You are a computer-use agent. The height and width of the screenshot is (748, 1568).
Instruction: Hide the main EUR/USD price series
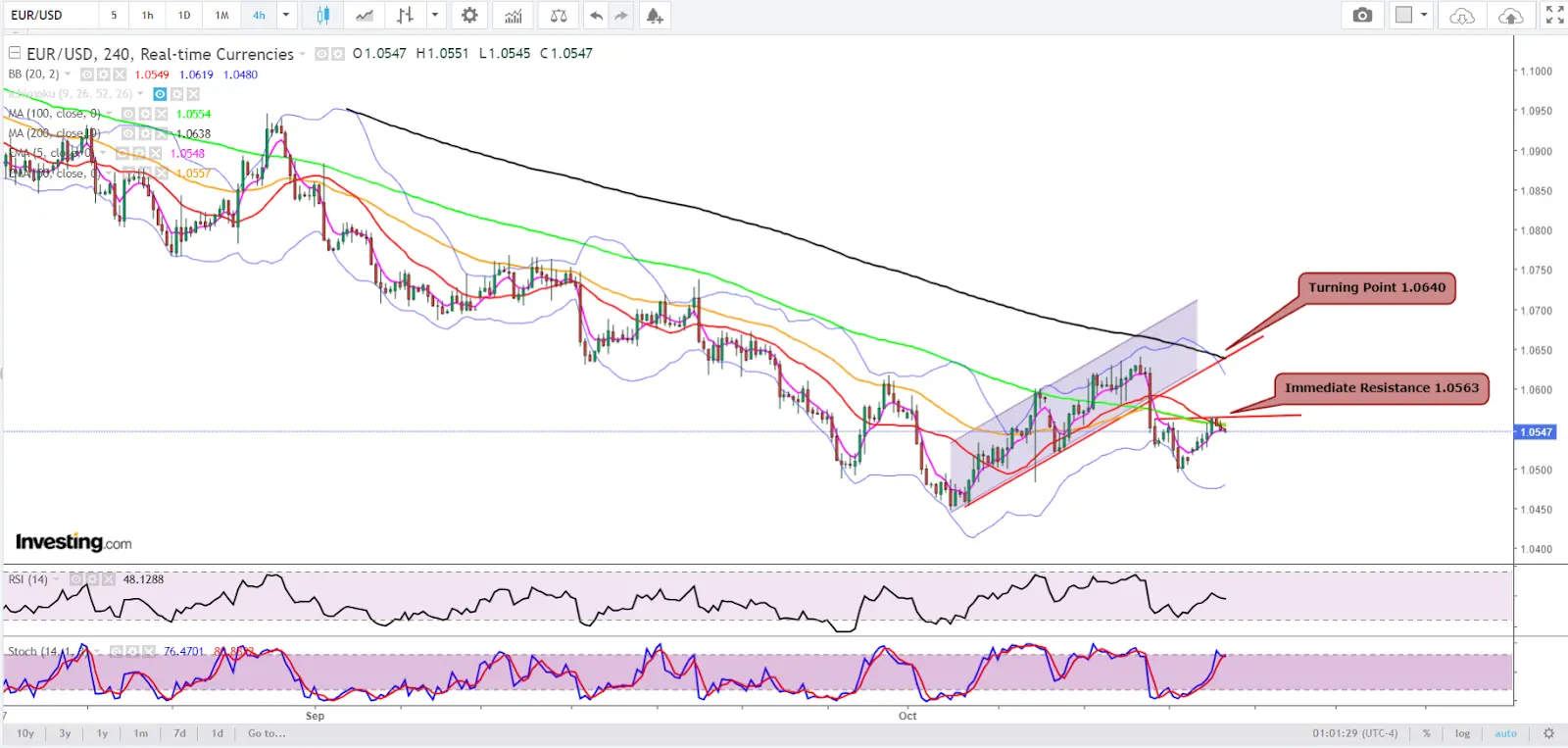point(321,54)
